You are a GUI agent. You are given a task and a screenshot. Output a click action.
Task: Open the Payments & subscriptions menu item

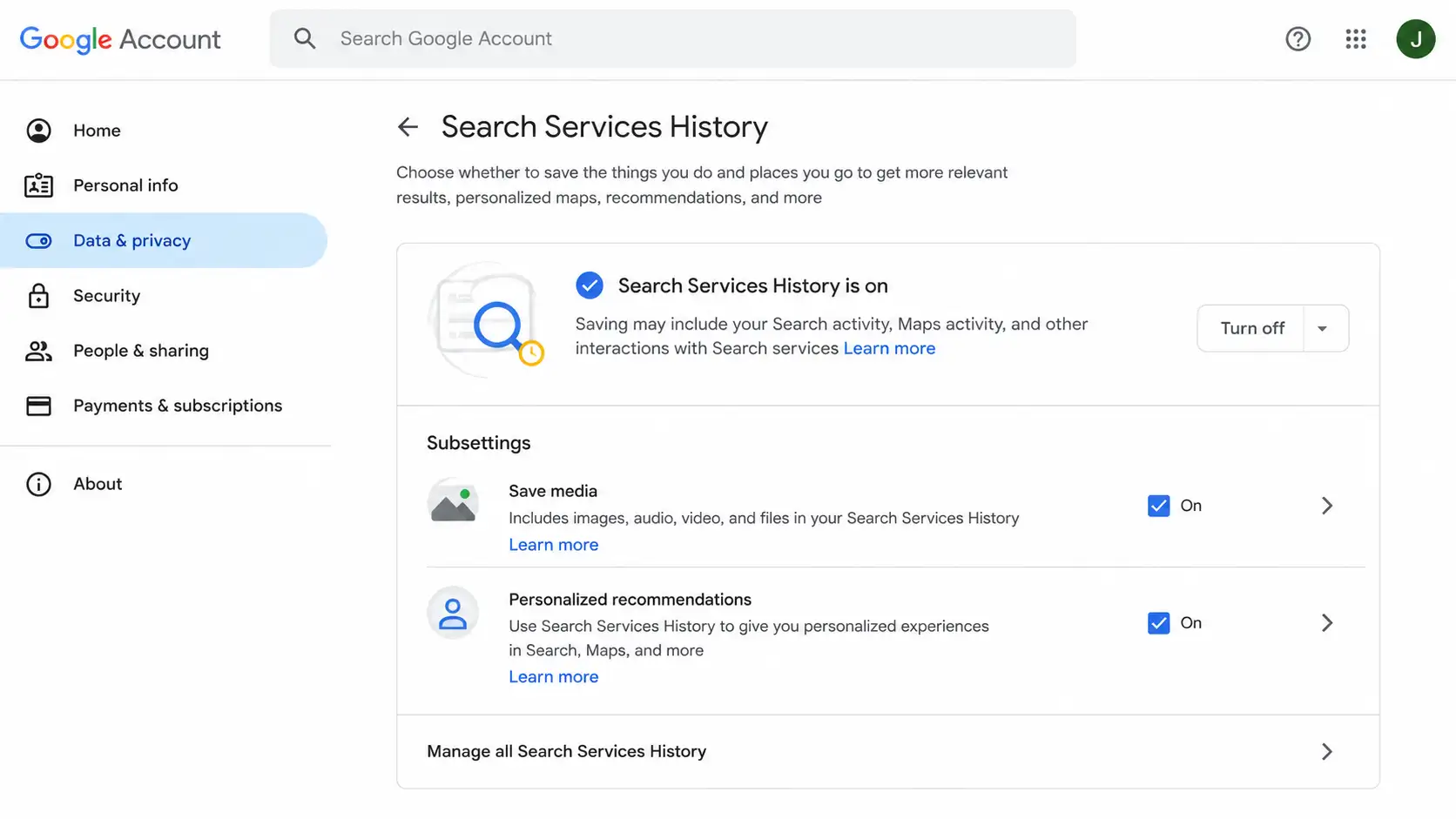click(164, 406)
